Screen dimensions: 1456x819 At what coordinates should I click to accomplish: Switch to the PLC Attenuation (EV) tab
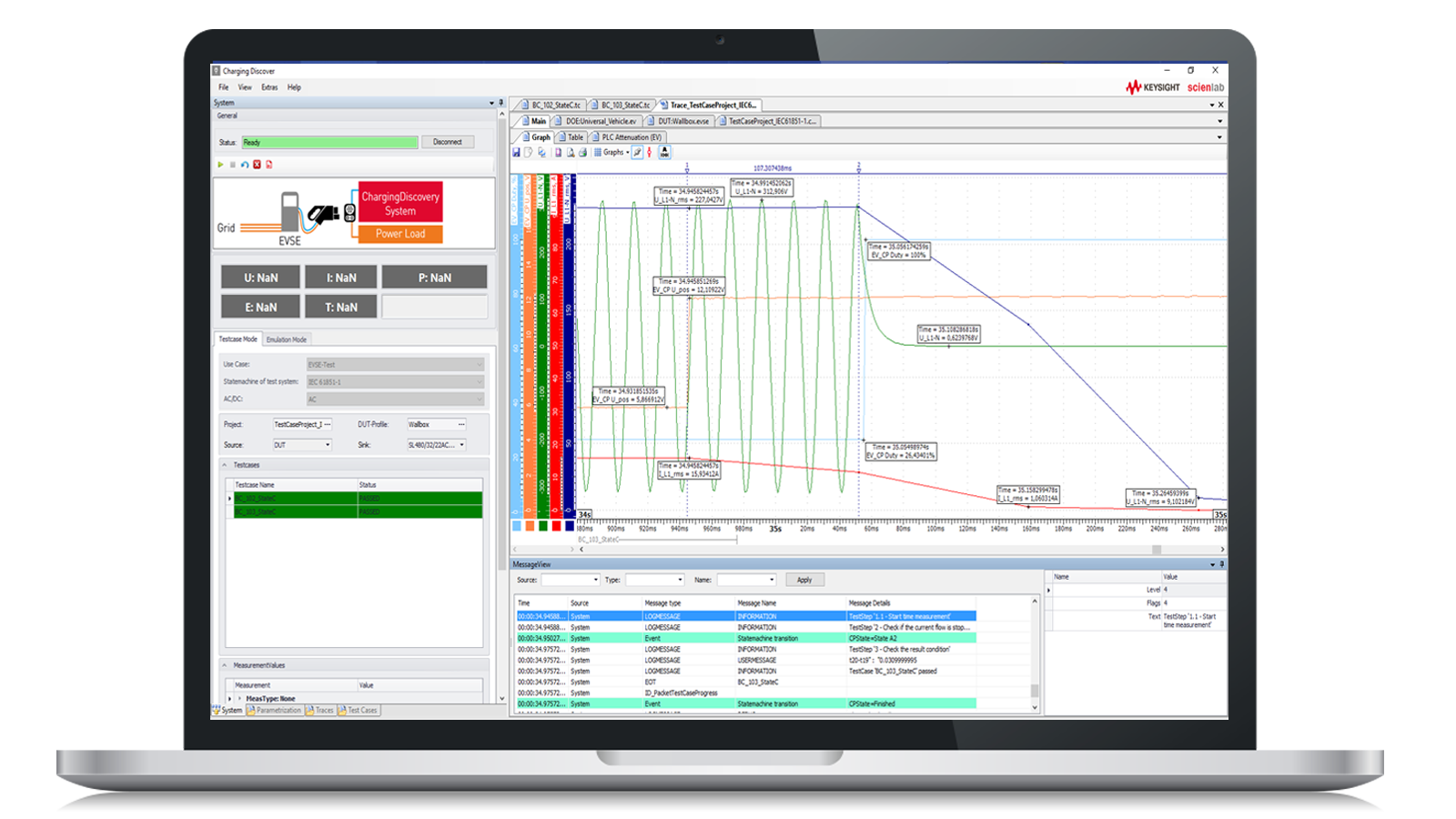630,136
